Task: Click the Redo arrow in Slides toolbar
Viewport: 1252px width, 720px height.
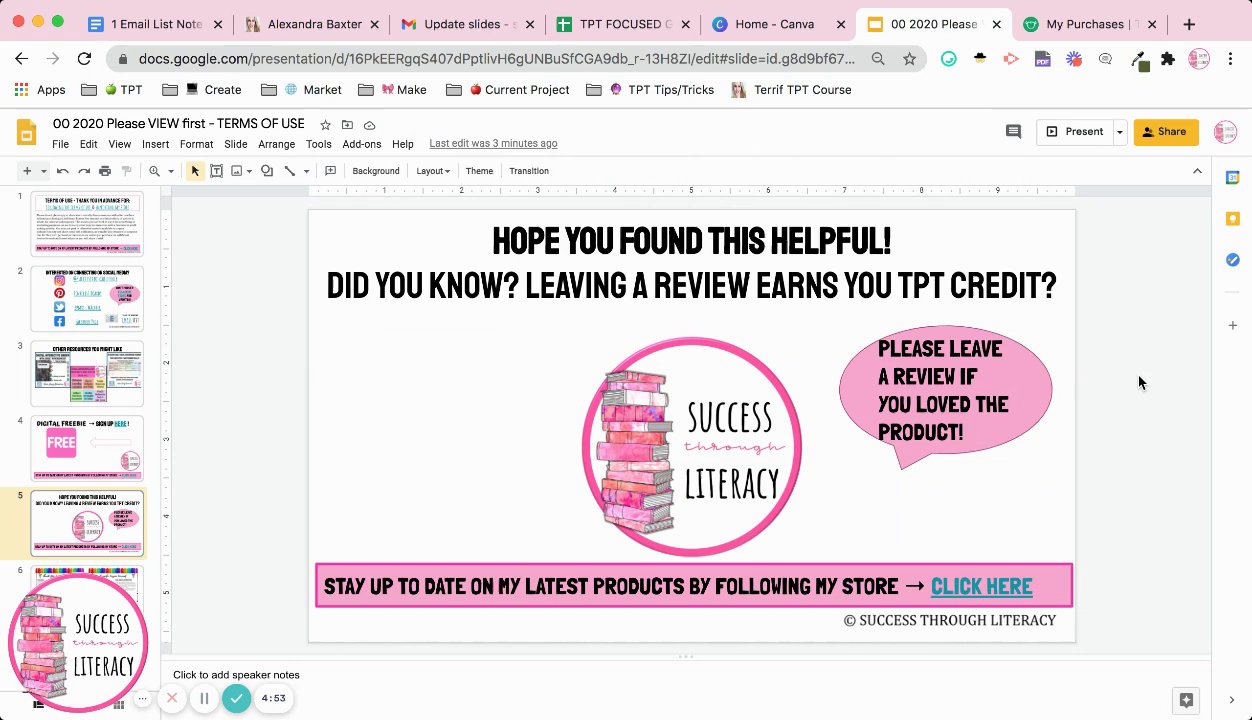Action: point(84,171)
